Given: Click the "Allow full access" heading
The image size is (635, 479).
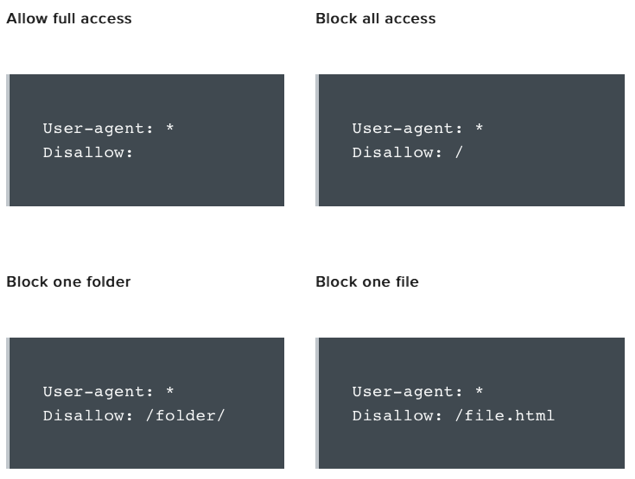Looking at the screenshot, I should (69, 18).
